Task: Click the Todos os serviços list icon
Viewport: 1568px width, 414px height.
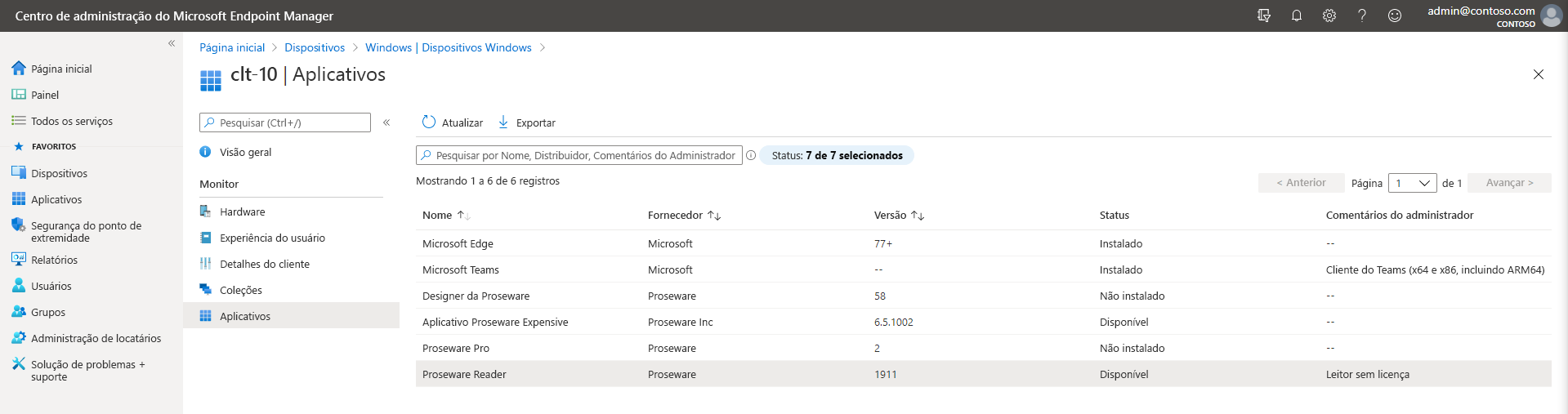Action: click(x=19, y=121)
